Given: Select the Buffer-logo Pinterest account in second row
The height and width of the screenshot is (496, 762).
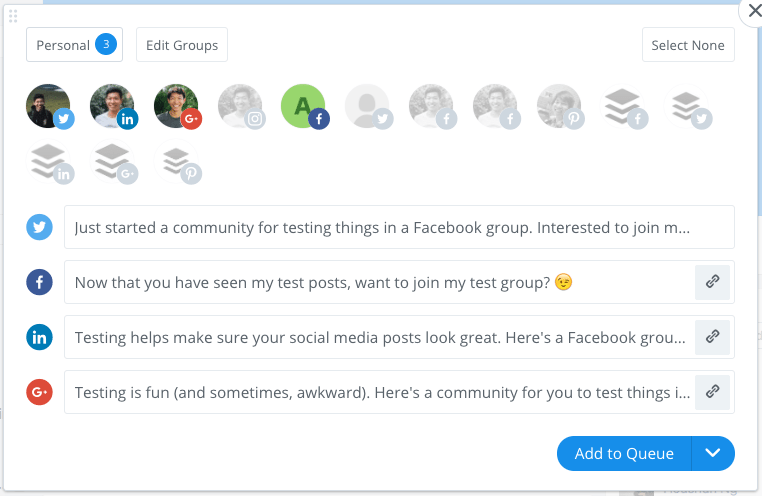Looking at the screenshot, I should tap(176, 161).
